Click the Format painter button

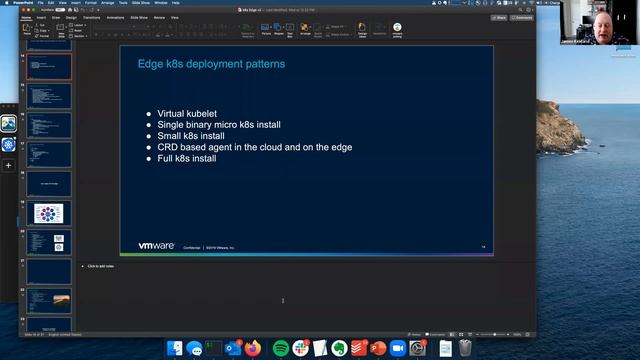42,36
